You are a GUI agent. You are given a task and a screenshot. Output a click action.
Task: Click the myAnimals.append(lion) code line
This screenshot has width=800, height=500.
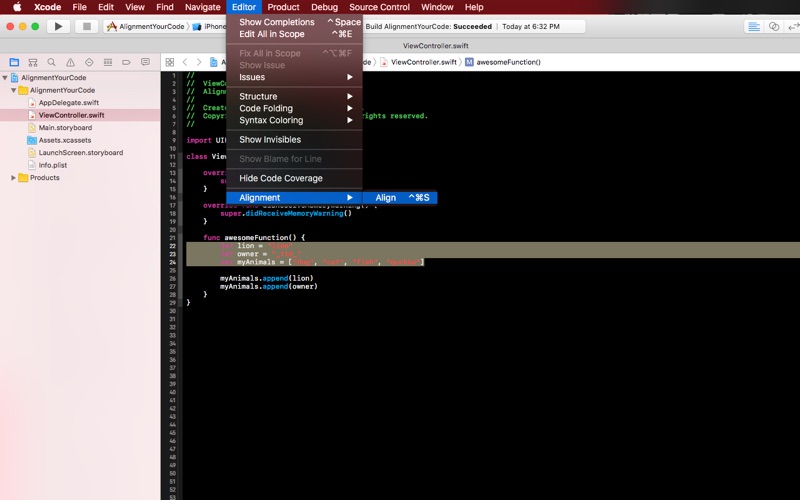pos(266,279)
